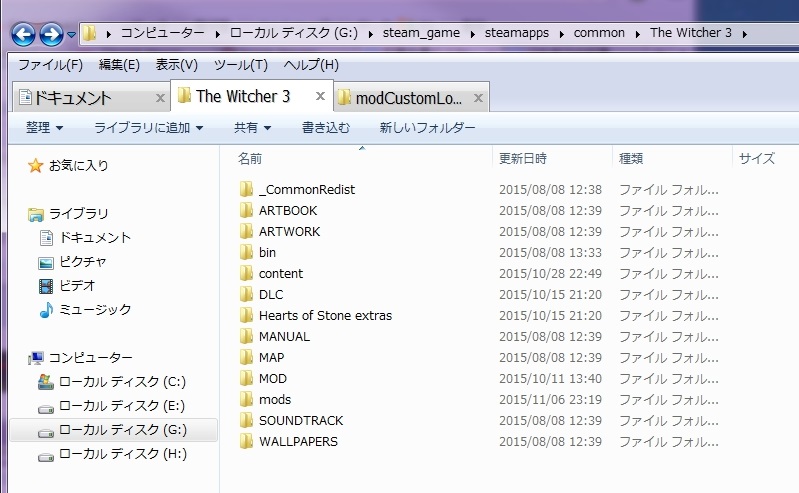Click the 2015/10/28 22:49 date of content
Image resolution: width=799 pixels, height=493 pixels.
pyautogui.click(x=550, y=273)
